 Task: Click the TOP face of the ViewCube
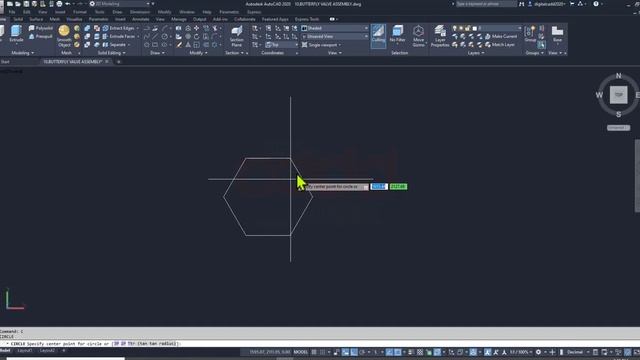coord(618,95)
